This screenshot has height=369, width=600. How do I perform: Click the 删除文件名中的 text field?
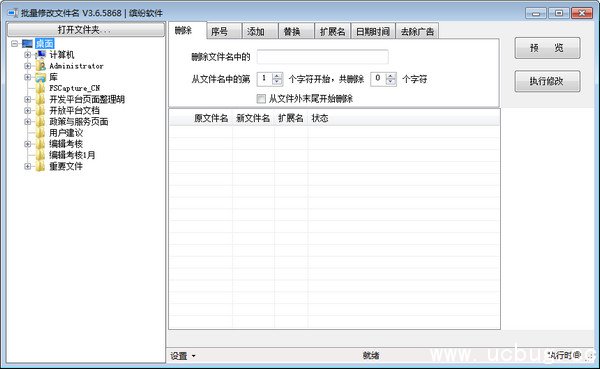pyautogui.click(x=323, y=57)
